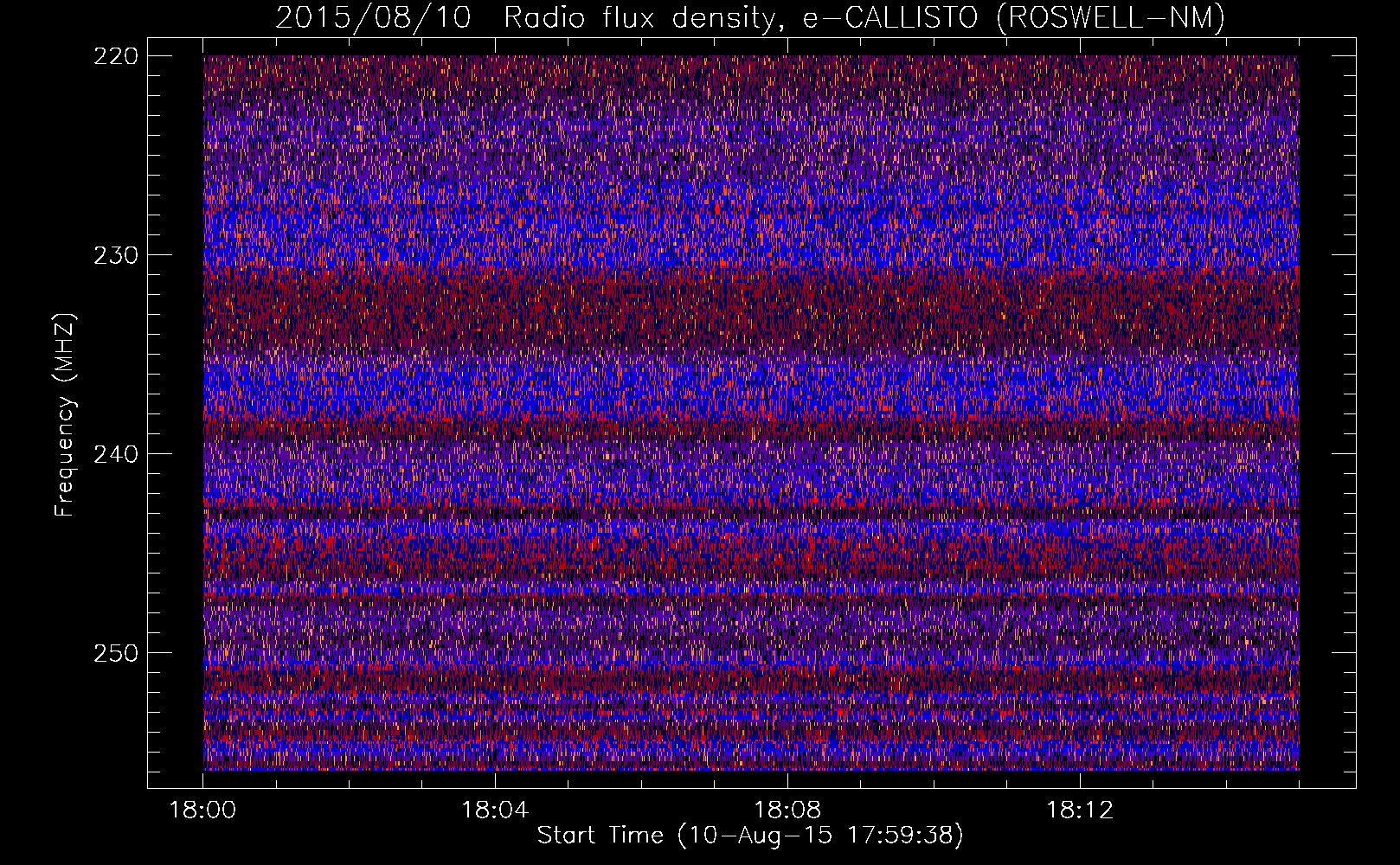This screenshot has width=1400, height=865.
Task: Click the 18:04 time tick label
Action: 495,811
